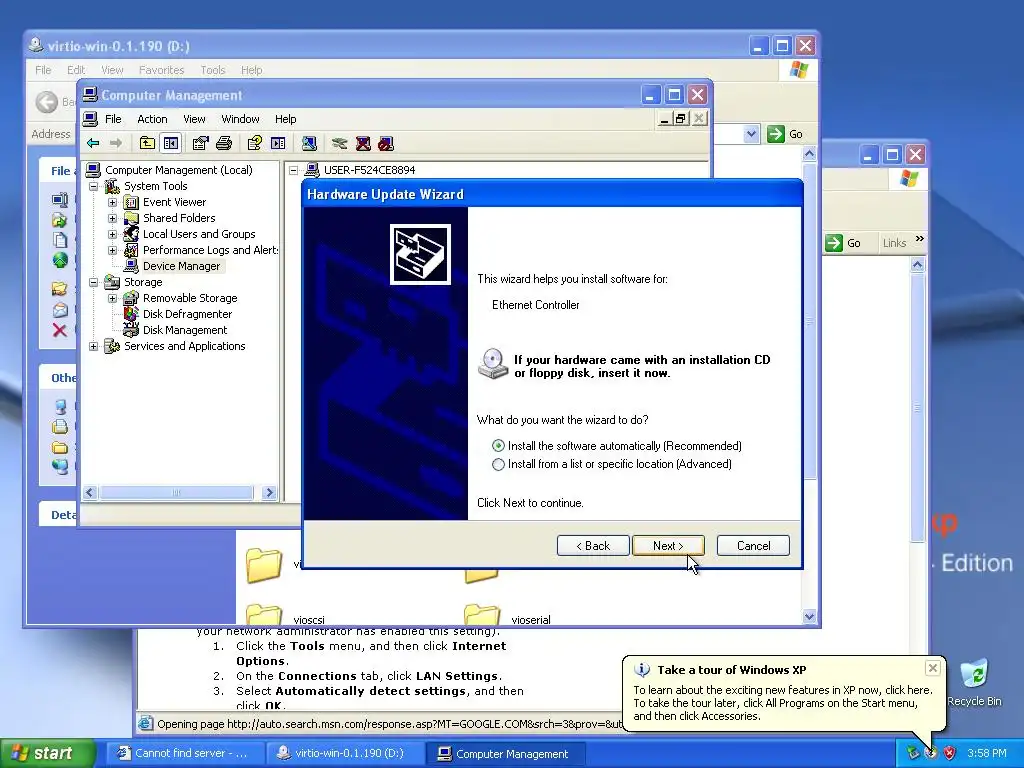The height and width of the screenshot is (768, 1024).
Task: Open the View menu in Computer Management
Action: coord(194,119)
